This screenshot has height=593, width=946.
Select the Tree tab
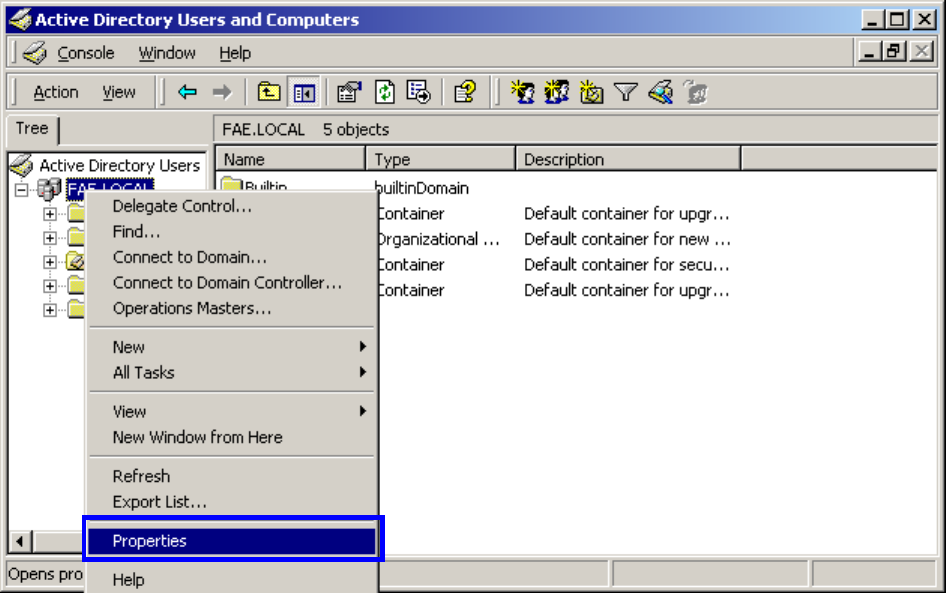[32, 128]
